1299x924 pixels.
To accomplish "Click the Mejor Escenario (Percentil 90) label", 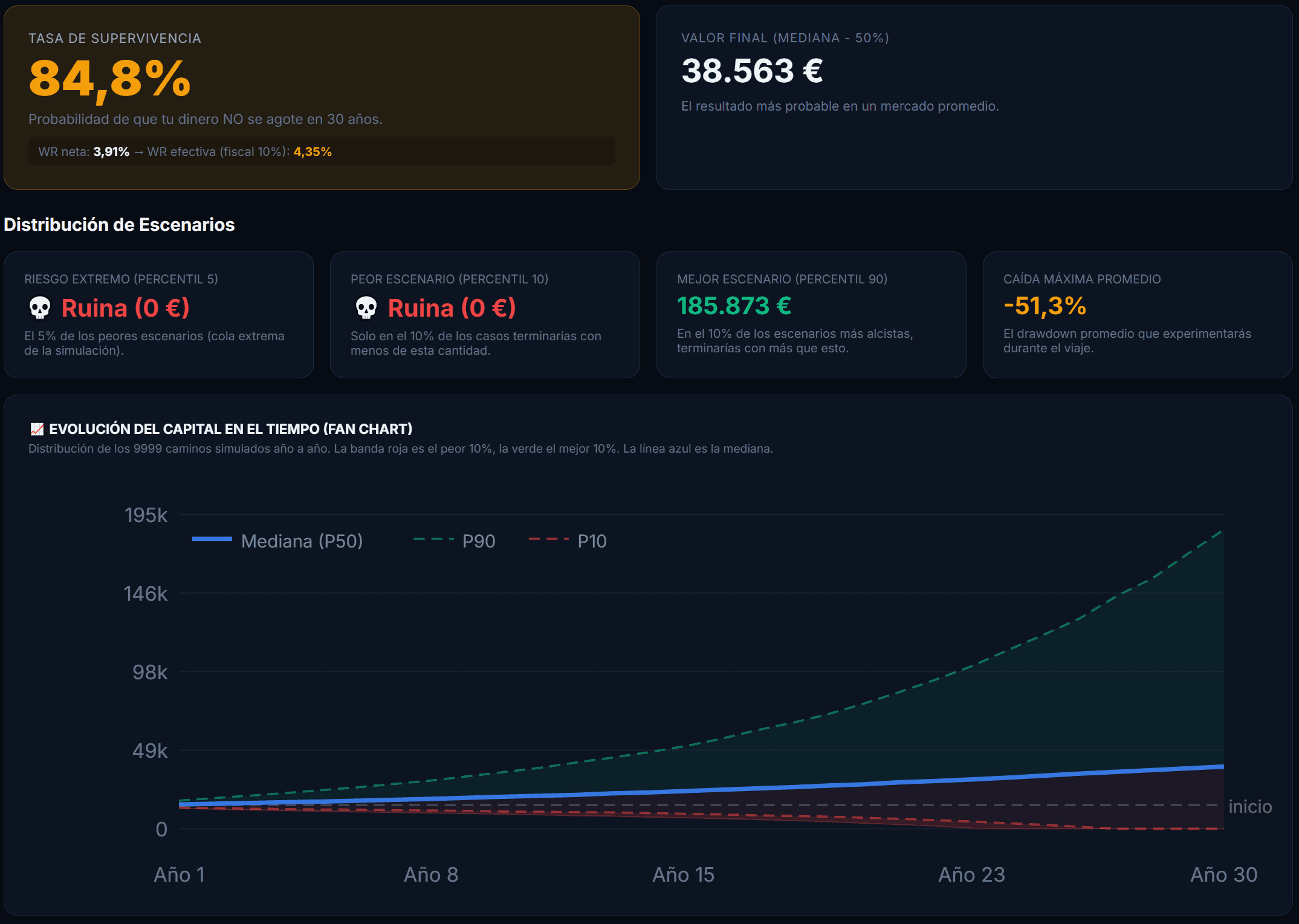I will tap(782, 279).
